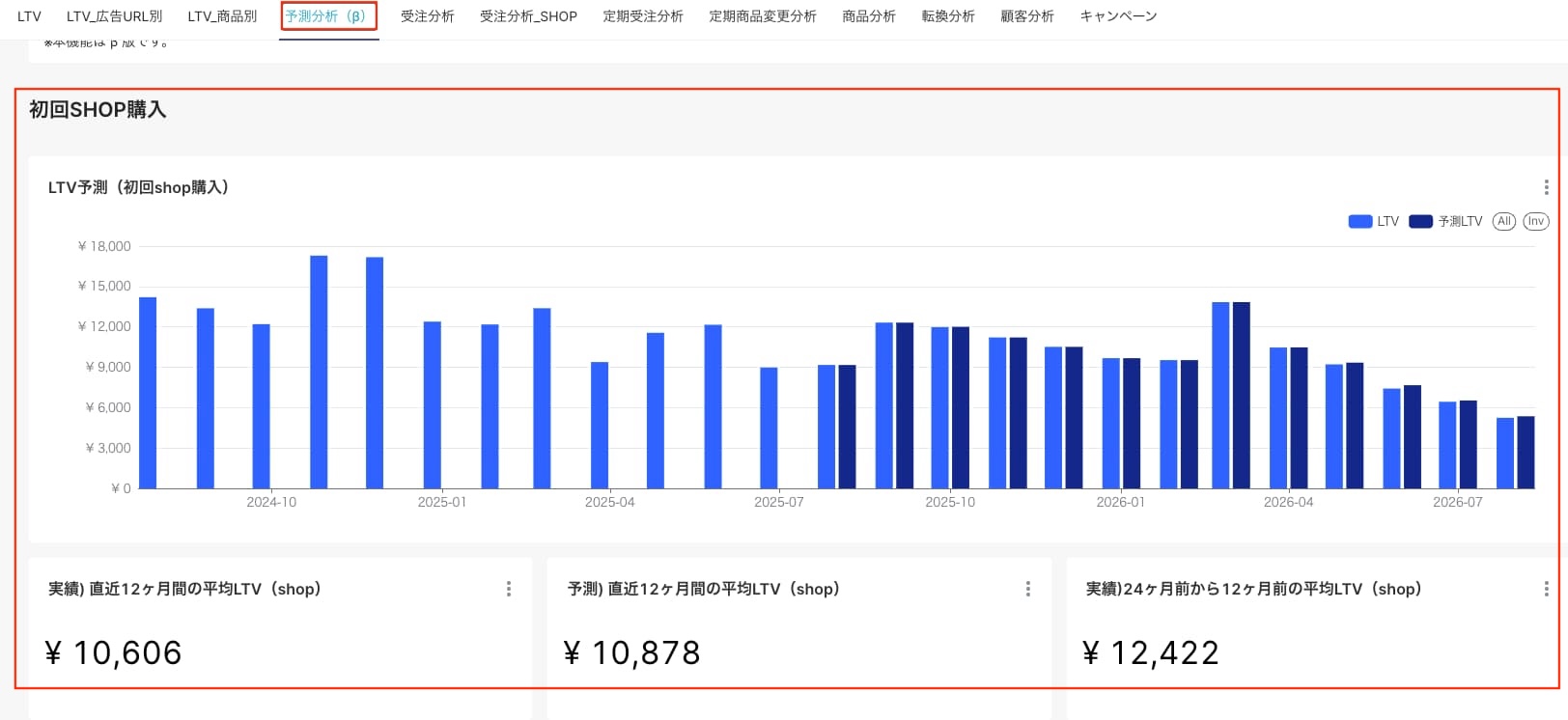
Task: Toggle LTV series in chart legend
Action: (x=1373, y=221)
